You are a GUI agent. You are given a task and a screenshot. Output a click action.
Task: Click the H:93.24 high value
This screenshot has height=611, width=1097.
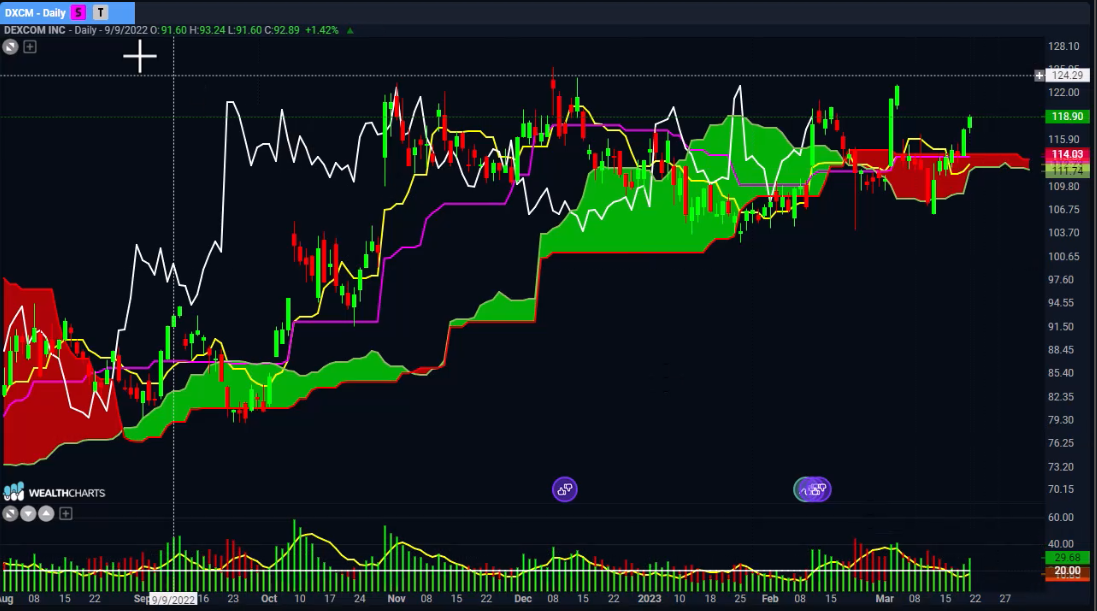click(206, 30)
